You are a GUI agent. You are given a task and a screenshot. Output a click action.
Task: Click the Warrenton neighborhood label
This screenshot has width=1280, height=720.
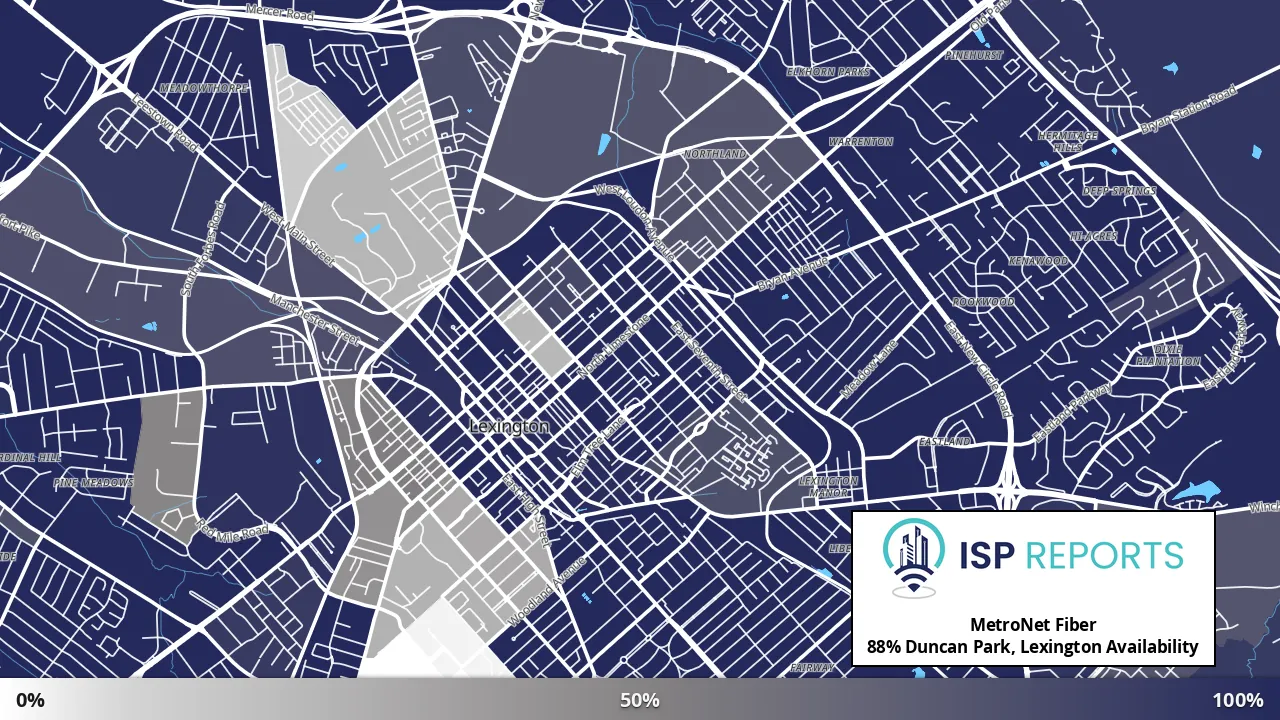[861, 142]
